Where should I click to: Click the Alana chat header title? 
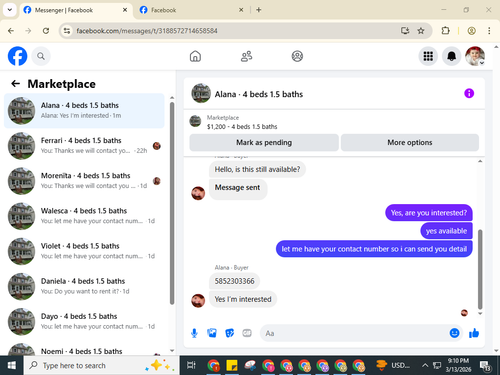(259, 94)
